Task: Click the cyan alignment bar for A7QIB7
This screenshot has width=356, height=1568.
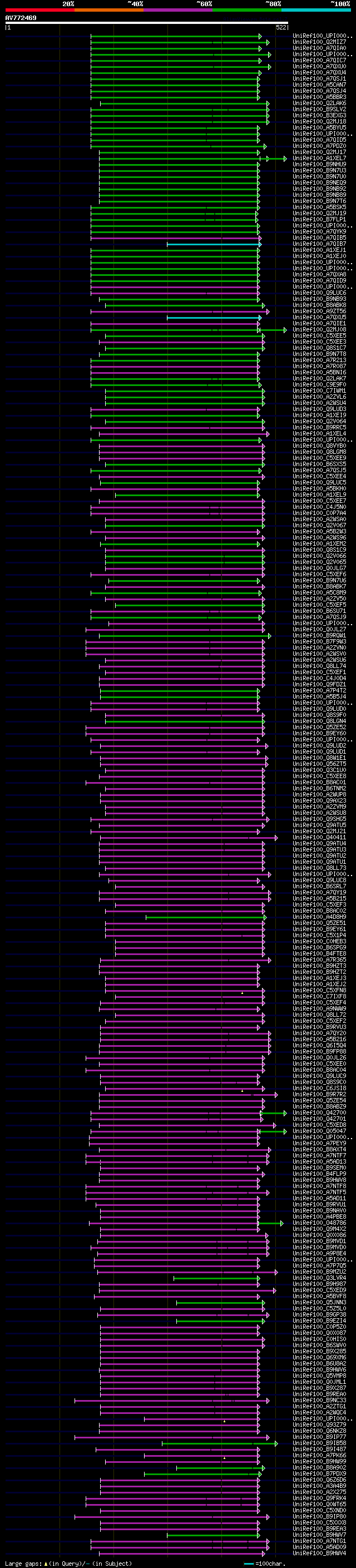Action: click(x=214, y=244)
